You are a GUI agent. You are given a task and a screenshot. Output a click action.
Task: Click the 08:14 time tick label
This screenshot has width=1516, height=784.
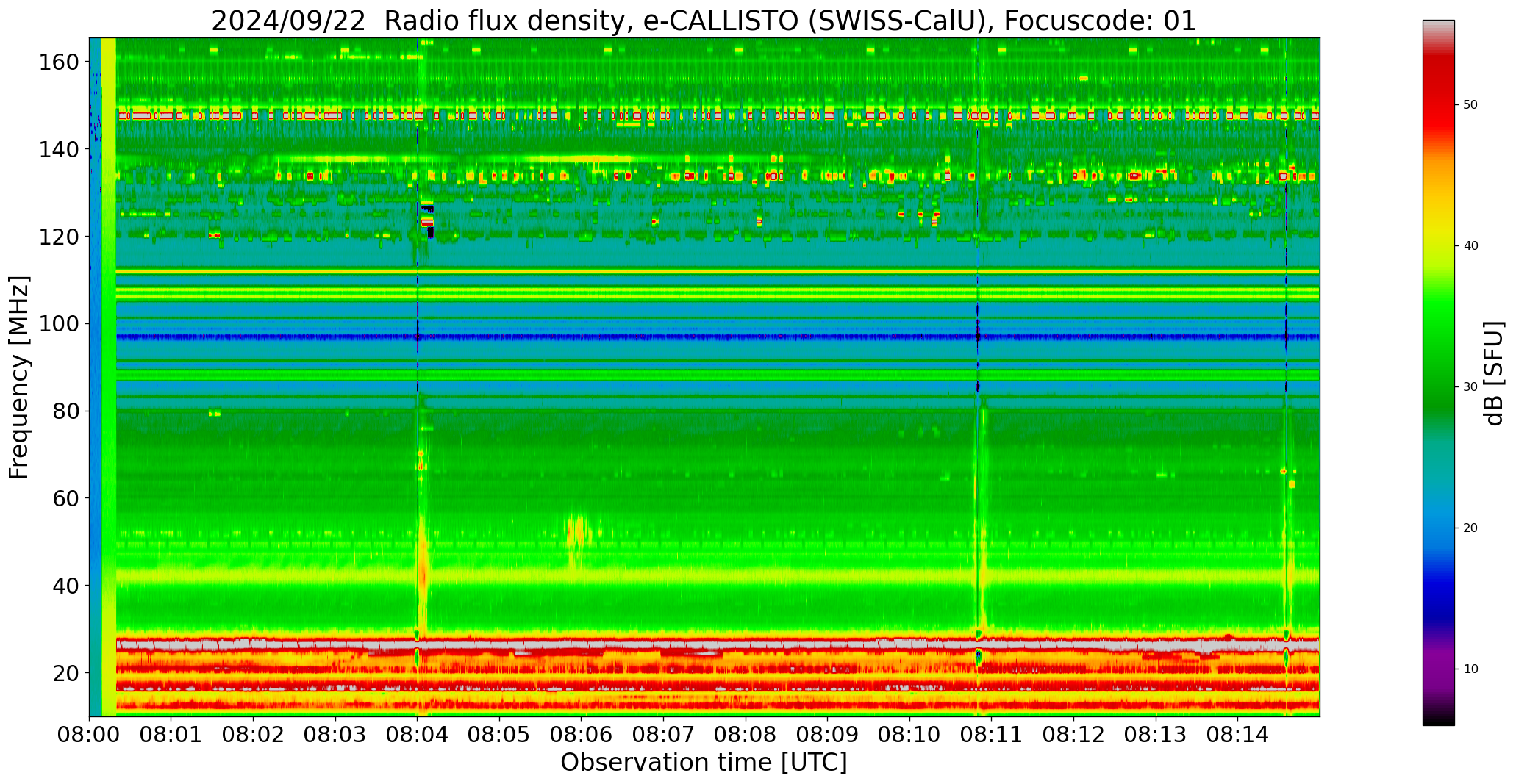point(1237,734)
